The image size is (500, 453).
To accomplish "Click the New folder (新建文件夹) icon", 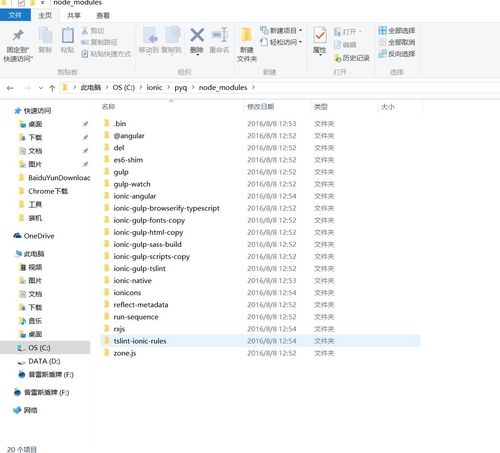I will coord(247,35).
